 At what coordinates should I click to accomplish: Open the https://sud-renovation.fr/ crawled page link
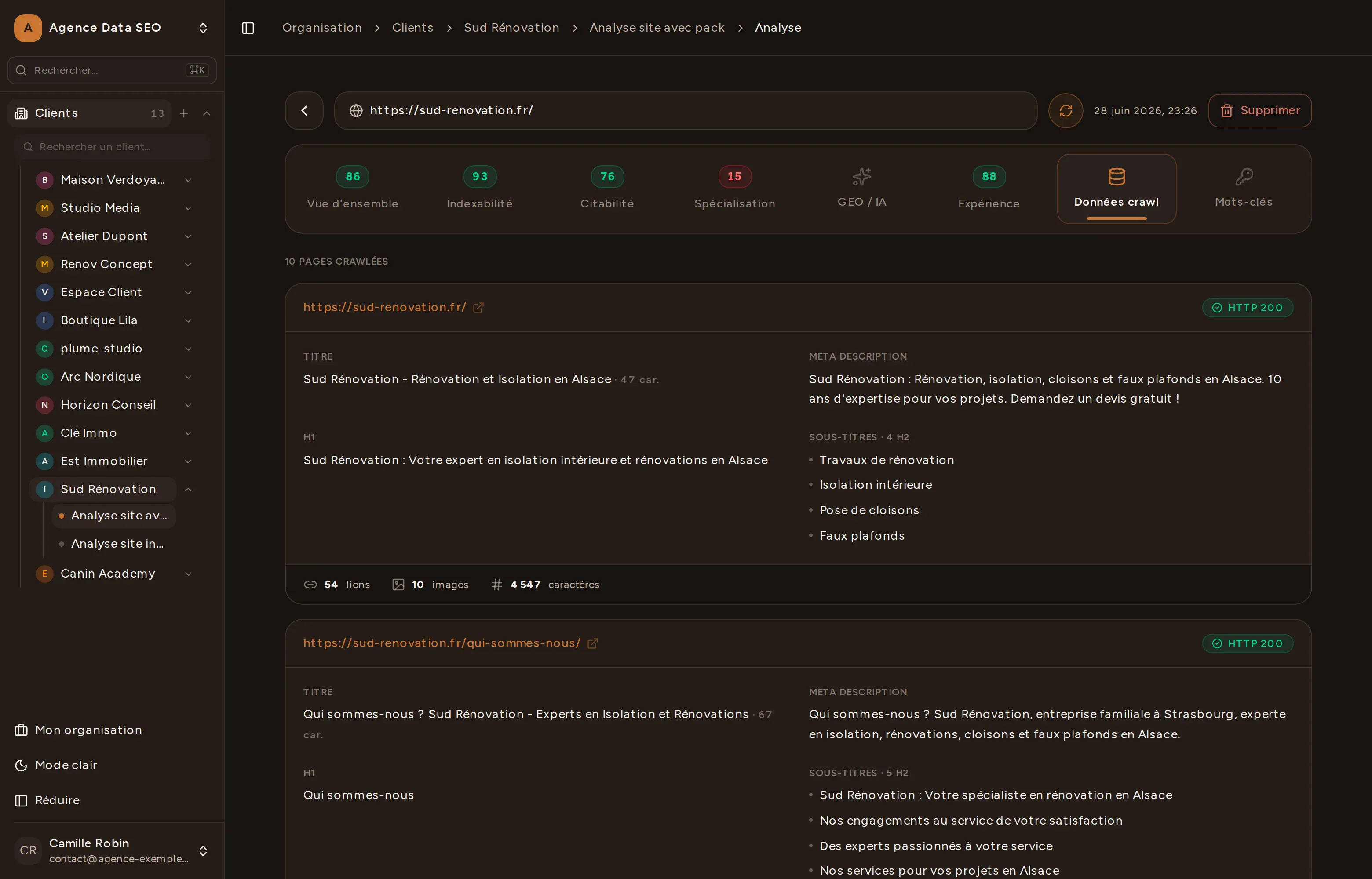tap(385, 308)
